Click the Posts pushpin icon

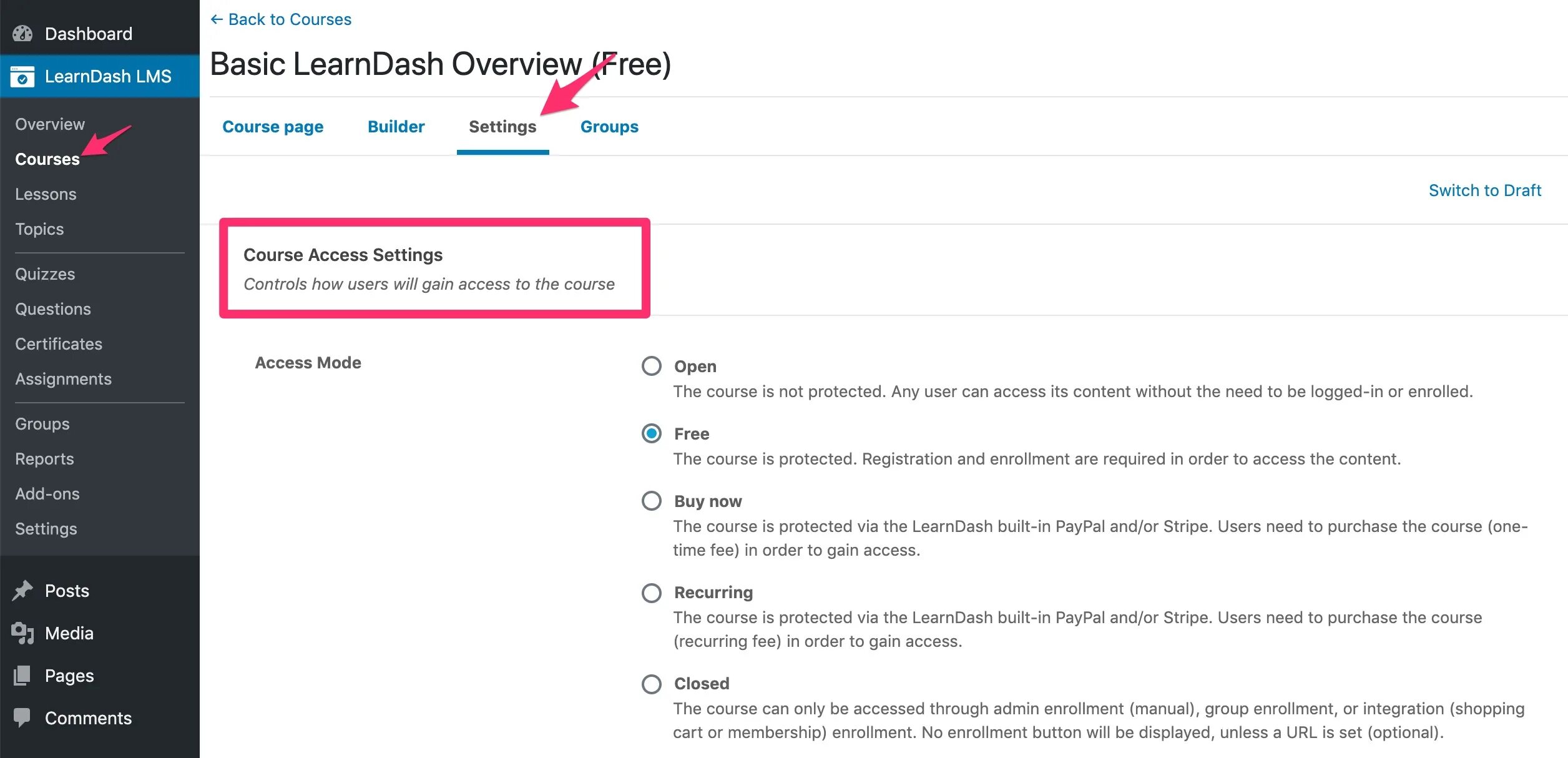click(x=22, y=591)
